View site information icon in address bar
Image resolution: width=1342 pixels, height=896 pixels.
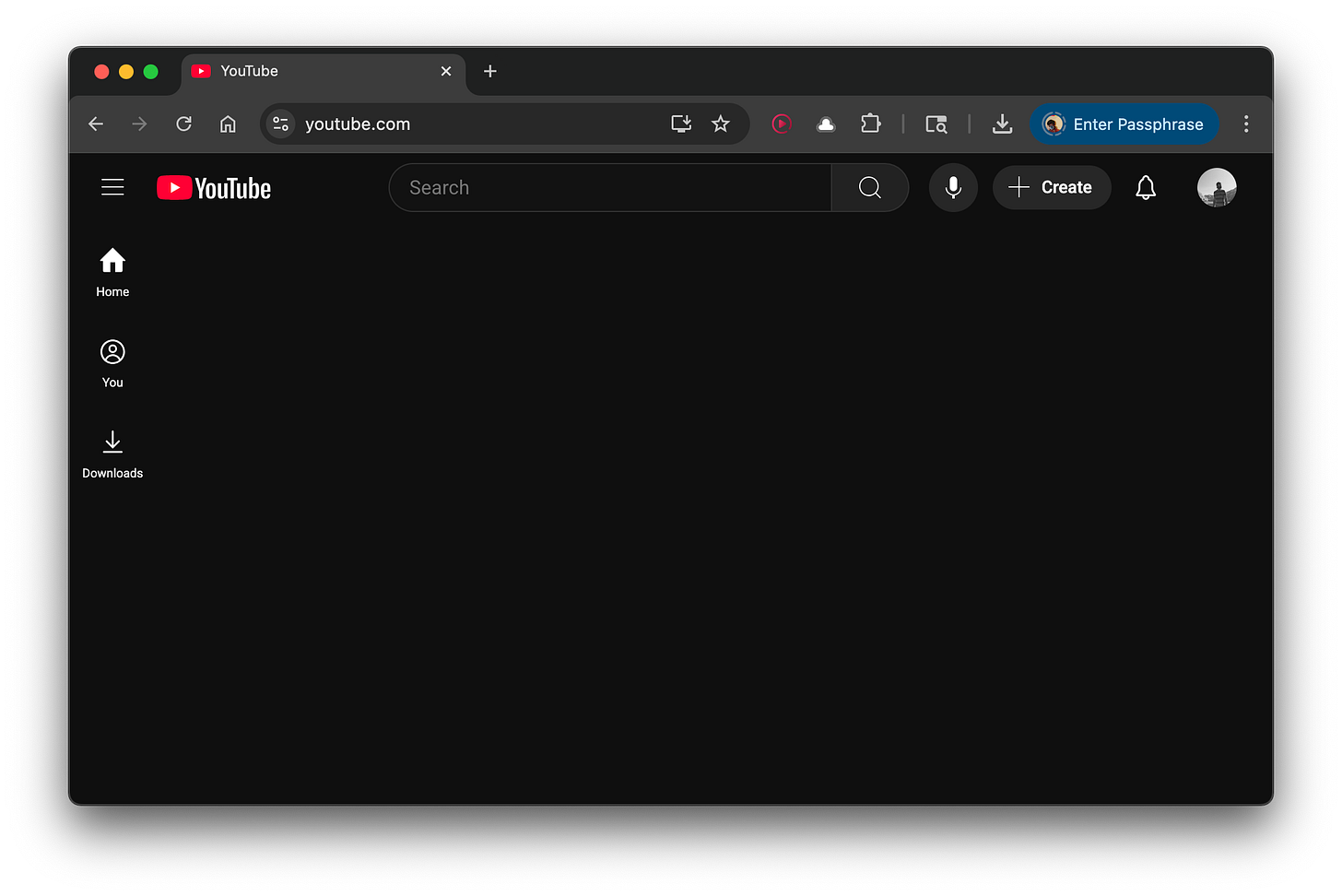point(281,124)
